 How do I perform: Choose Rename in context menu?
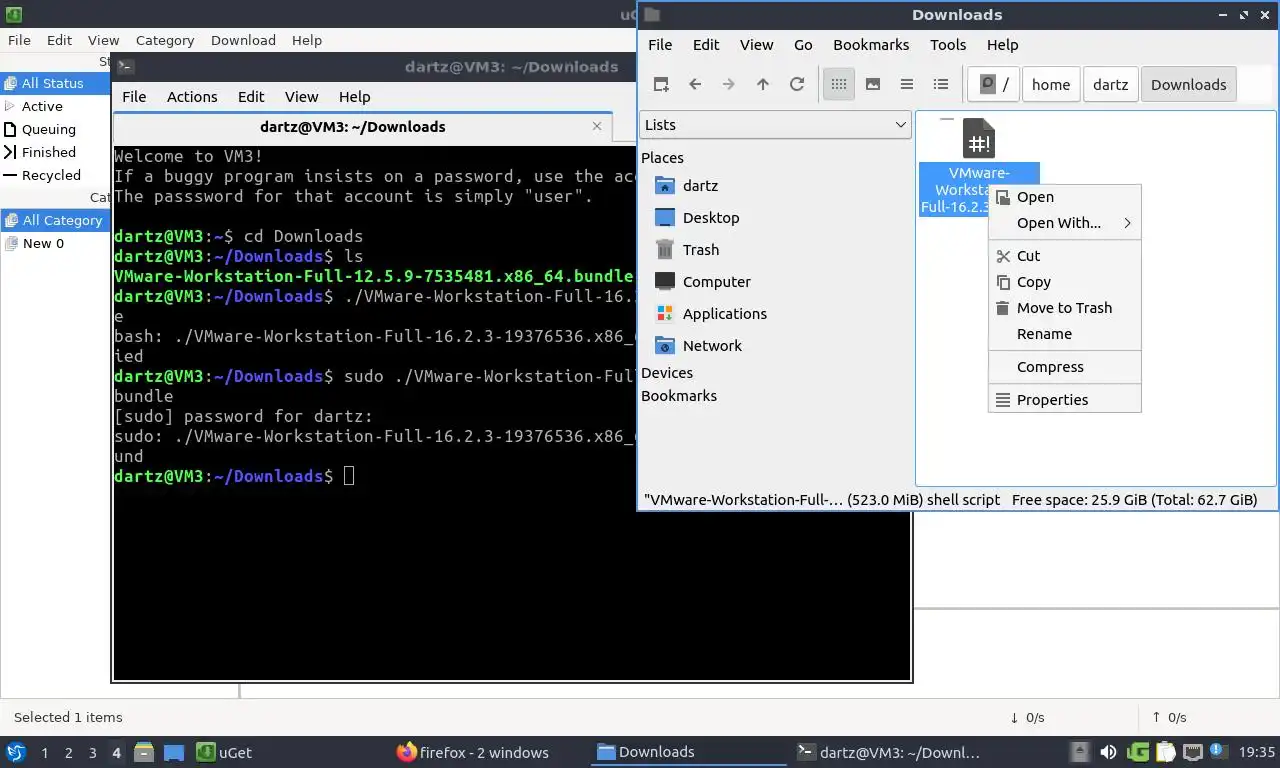1064,334
